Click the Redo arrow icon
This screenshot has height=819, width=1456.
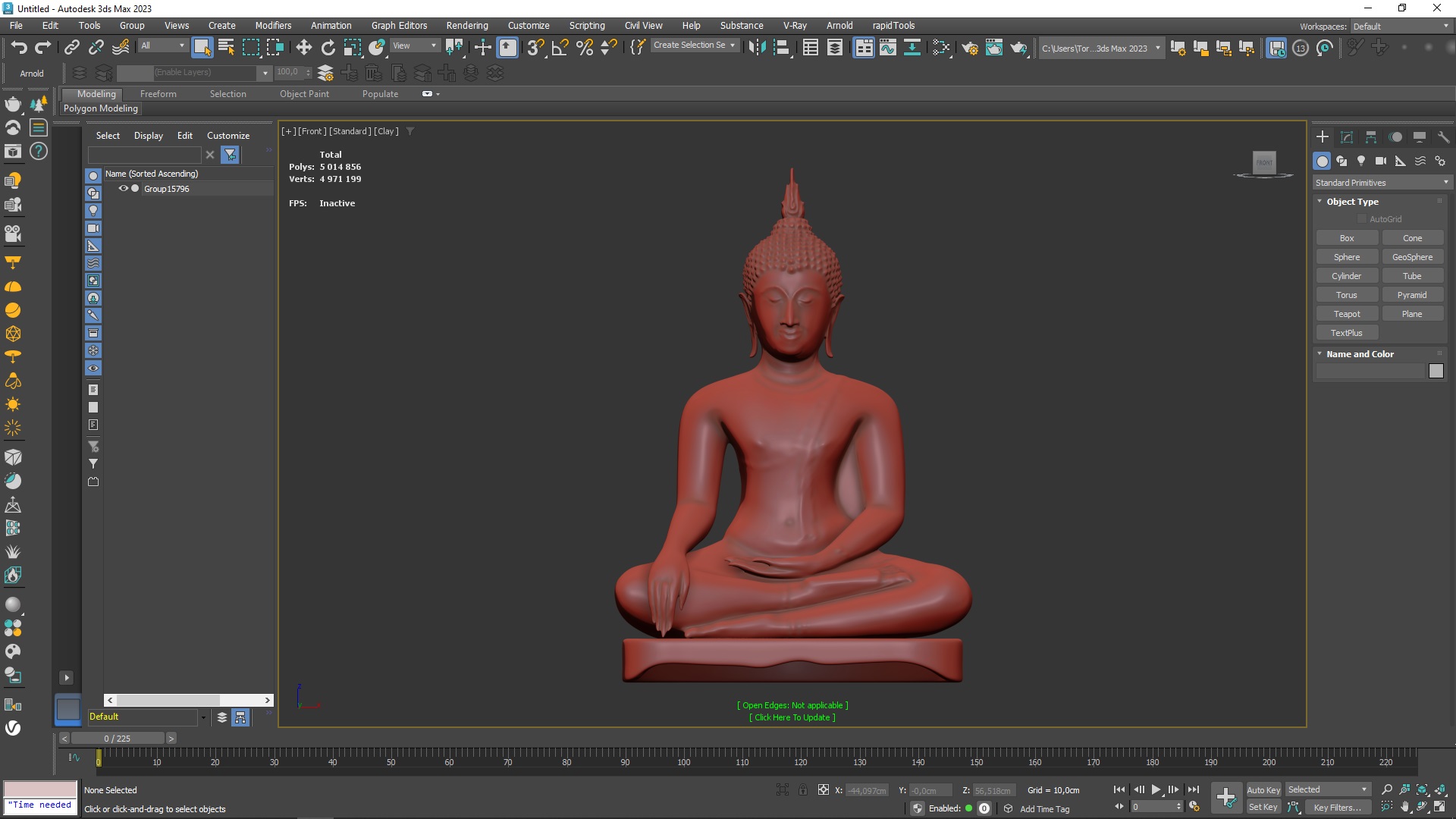43,48
